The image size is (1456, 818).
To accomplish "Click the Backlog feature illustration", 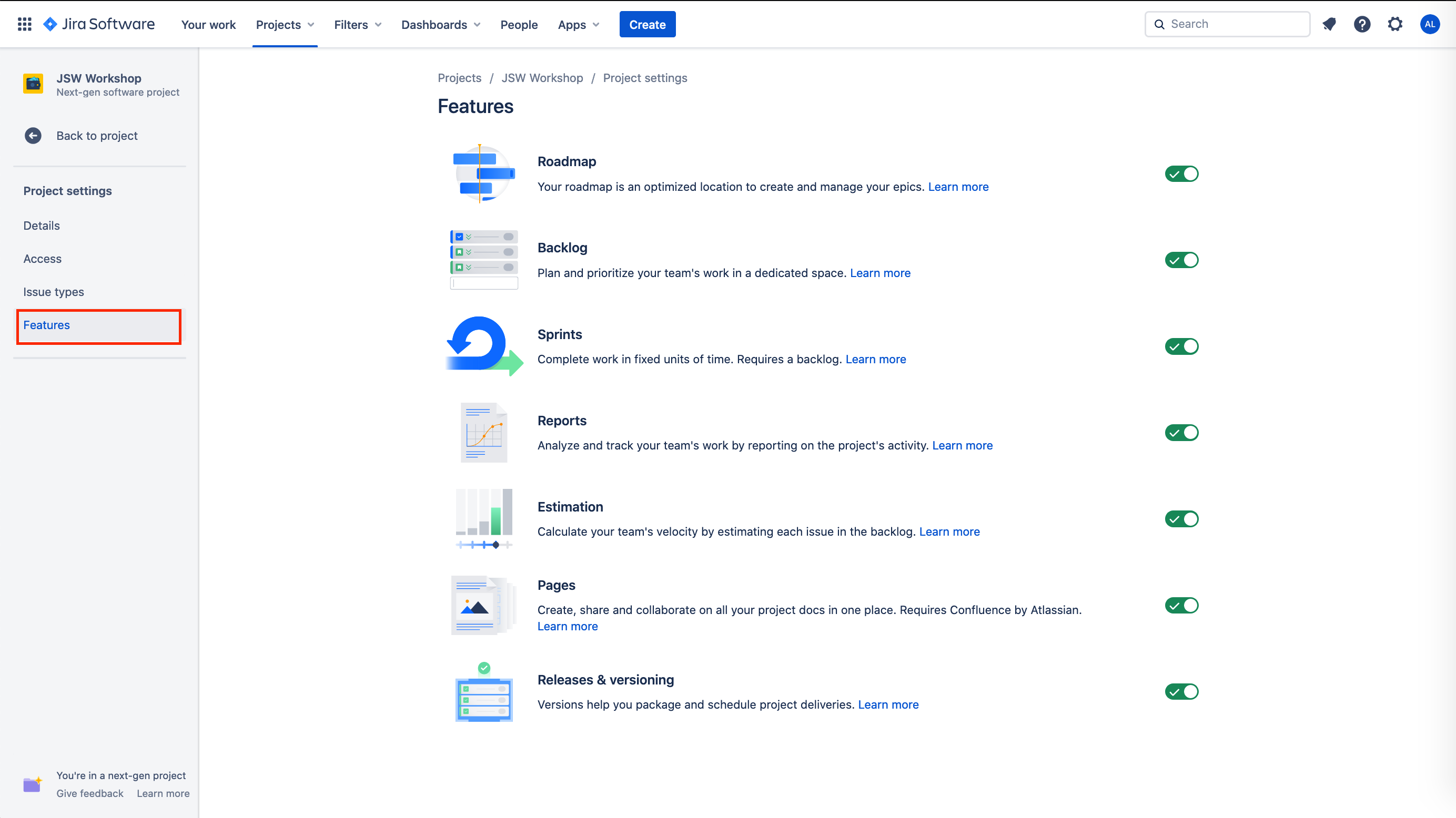I will click(x=484, y=260).
